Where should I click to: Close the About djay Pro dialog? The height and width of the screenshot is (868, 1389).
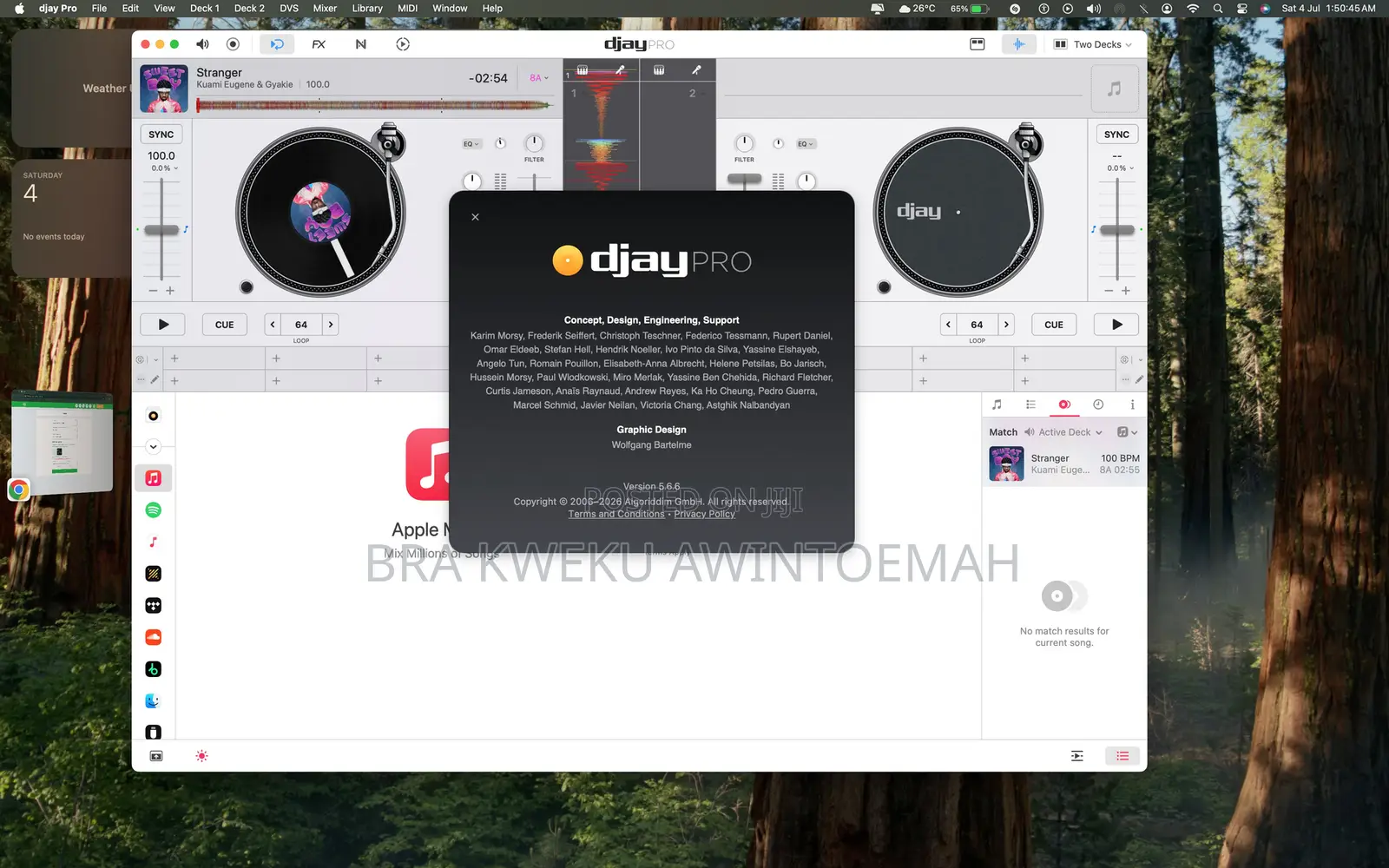point(475,217)
